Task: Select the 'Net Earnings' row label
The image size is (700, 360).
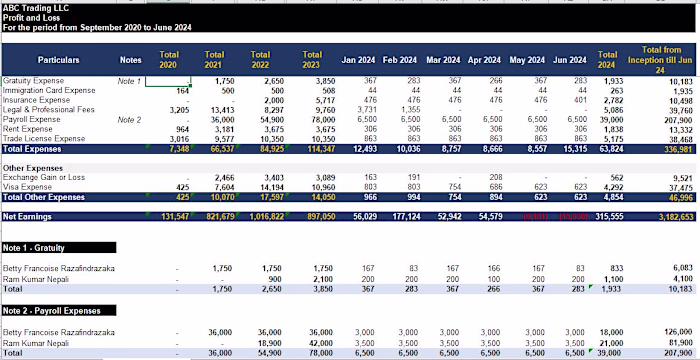Action: tap(27, 217)
